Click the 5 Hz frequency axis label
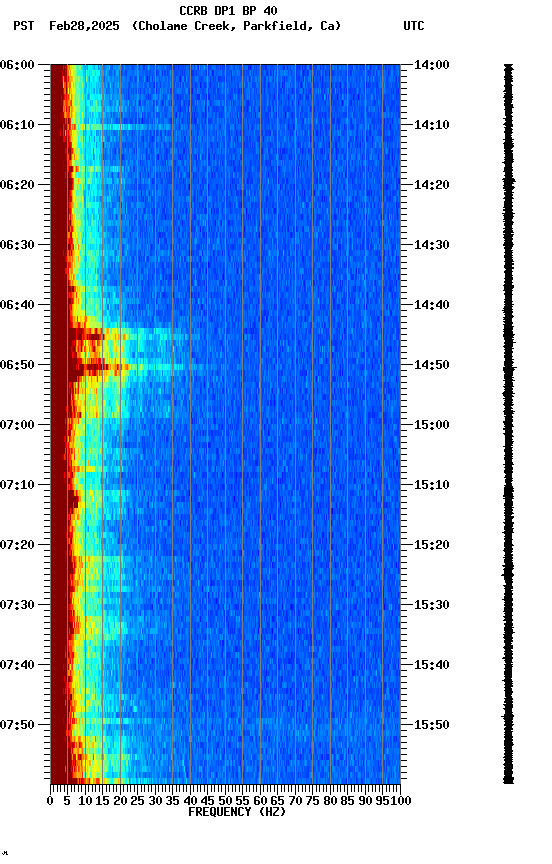This screenshot has width=552, height=864. tap(67, 801)
